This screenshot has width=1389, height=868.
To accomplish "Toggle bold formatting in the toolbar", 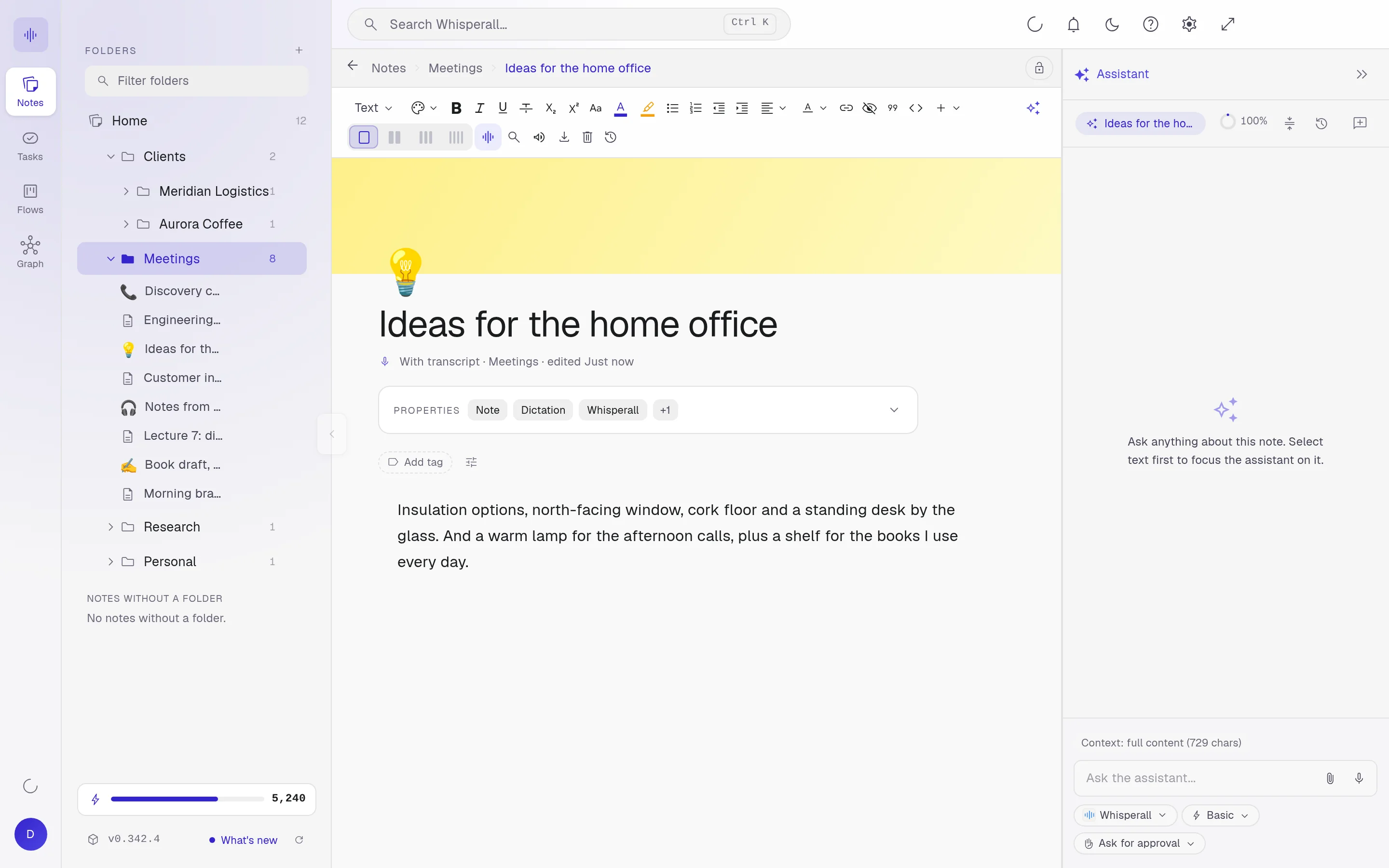I will (x=456, y=108).
